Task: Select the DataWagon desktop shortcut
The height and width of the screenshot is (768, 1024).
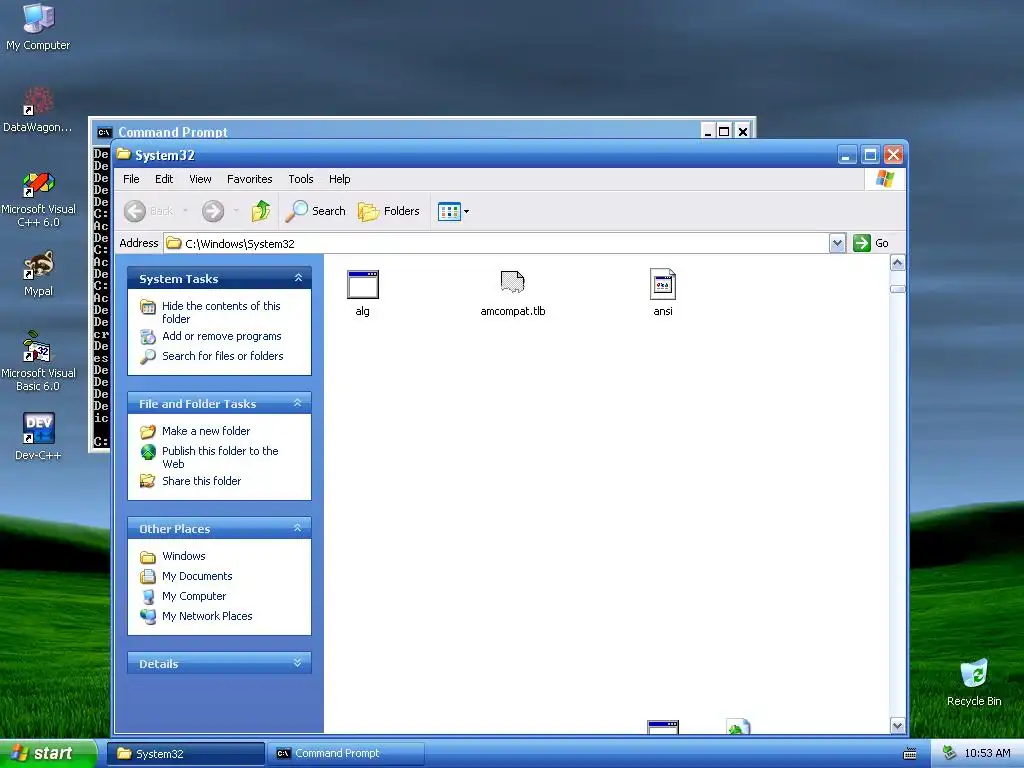Action: tap(38, 110)
